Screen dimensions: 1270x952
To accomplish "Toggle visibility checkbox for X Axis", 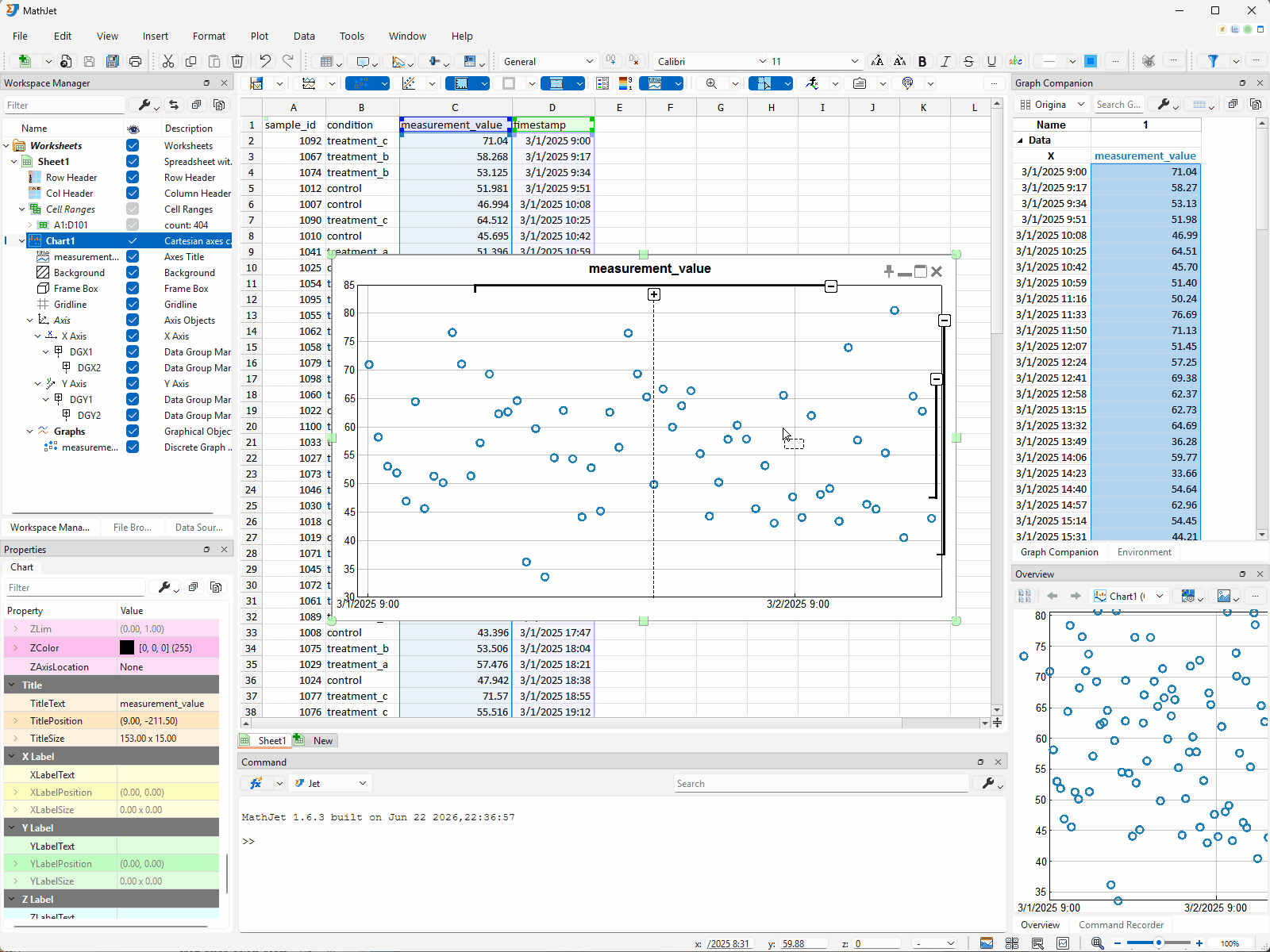I will [x=133, y=336].
